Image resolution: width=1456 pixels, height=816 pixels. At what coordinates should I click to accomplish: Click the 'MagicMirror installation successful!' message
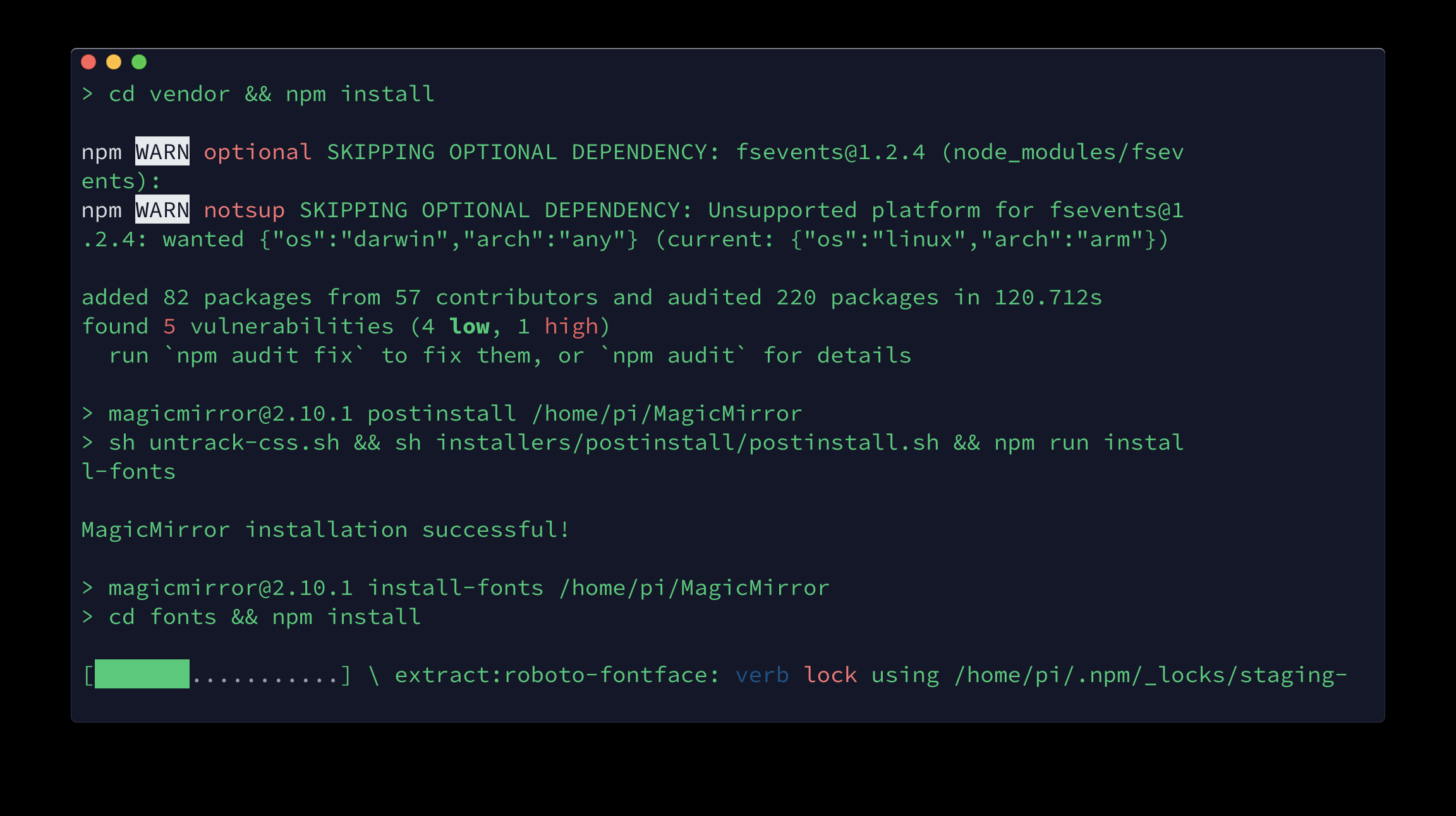tap(325, 529)
